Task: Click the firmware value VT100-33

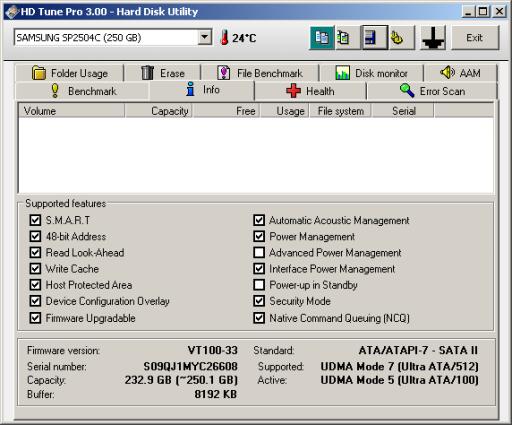Action: click(x=213, y=350)
